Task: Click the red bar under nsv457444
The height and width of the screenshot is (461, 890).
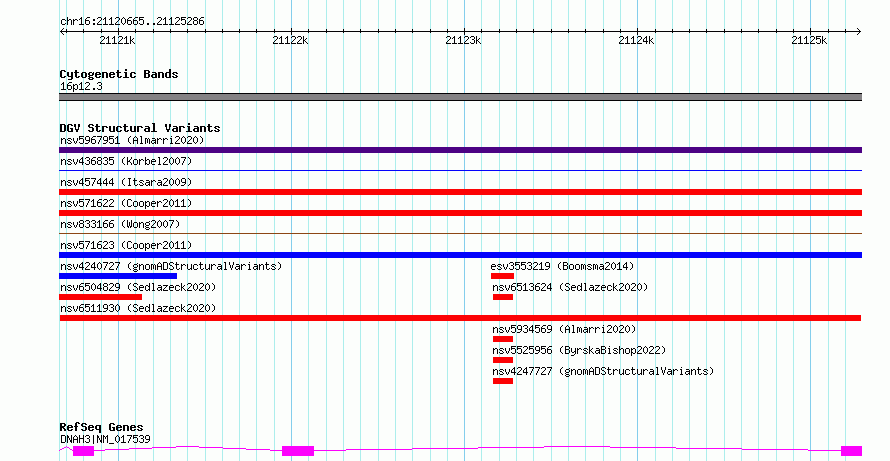Action: pos(460,192)
